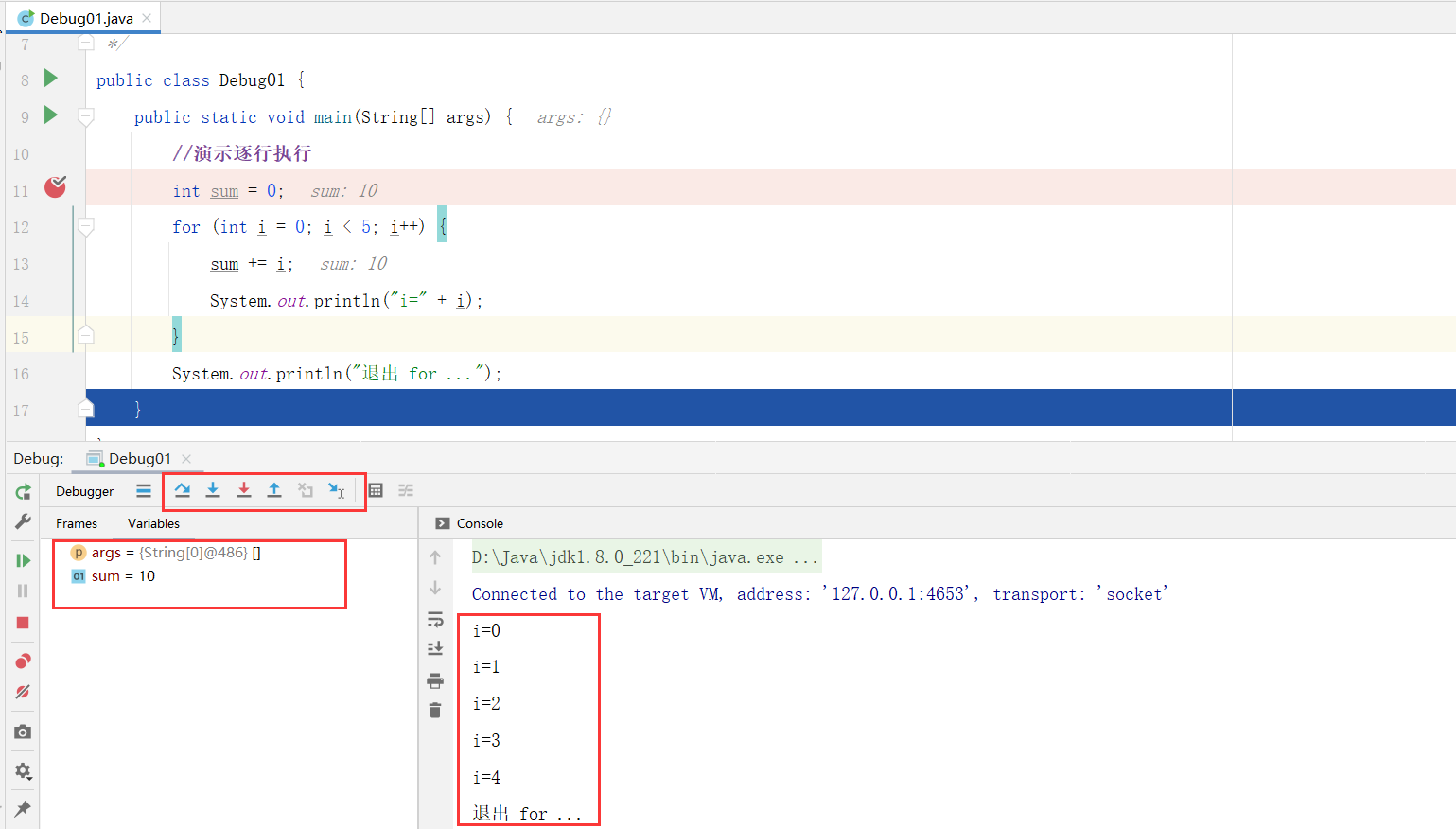This screenshot has height=829, width=1456.
Task: Click console output line i=2
Action: point(486,704)
